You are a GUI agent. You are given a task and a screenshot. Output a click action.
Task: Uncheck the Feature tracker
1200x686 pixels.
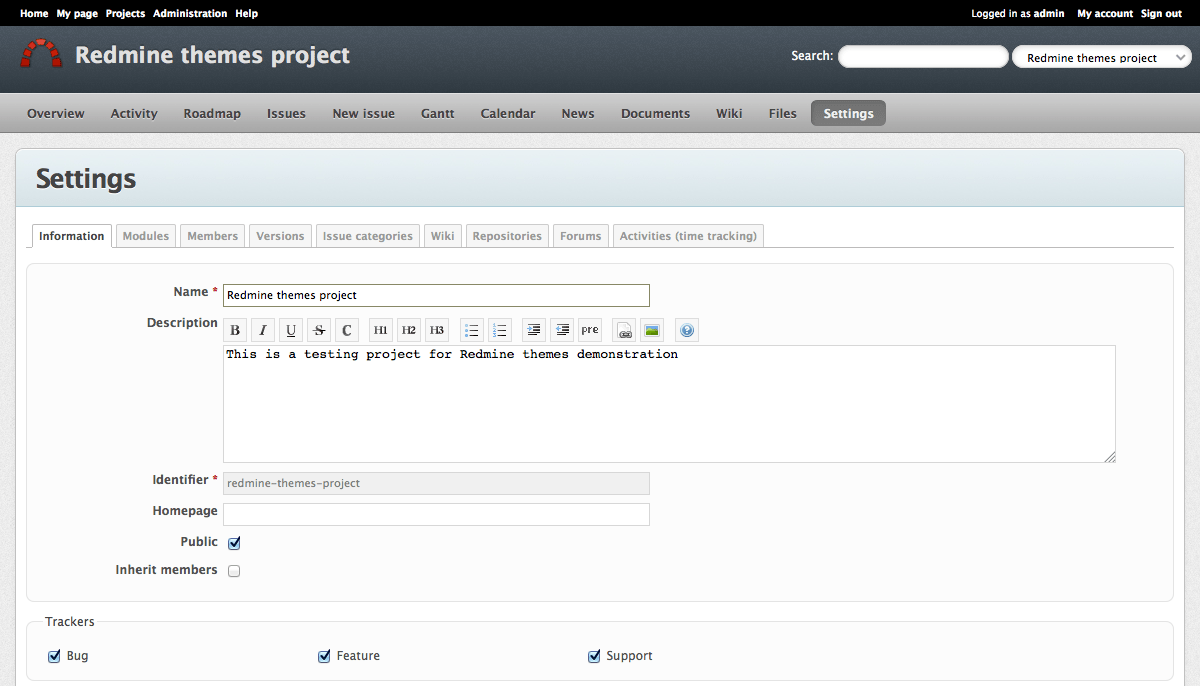point(324,656)
